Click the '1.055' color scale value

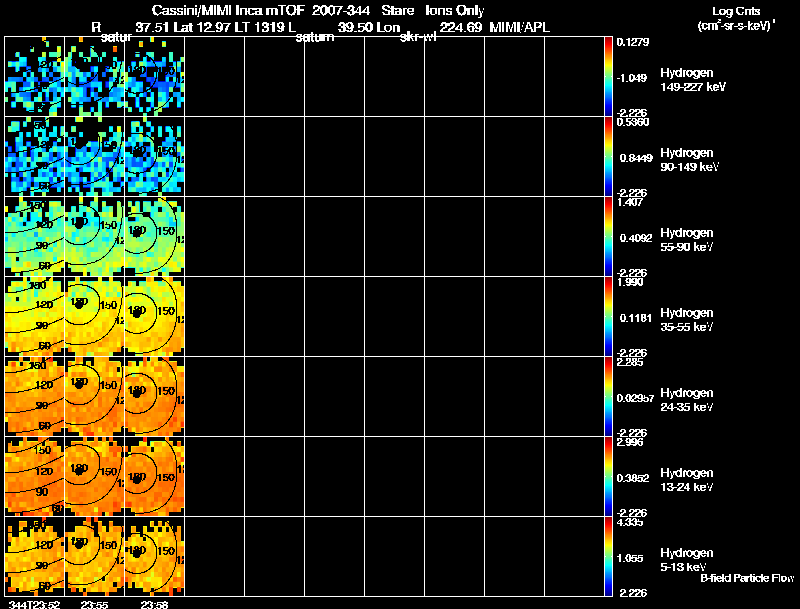pyautogui.click(x=630, y=559)
